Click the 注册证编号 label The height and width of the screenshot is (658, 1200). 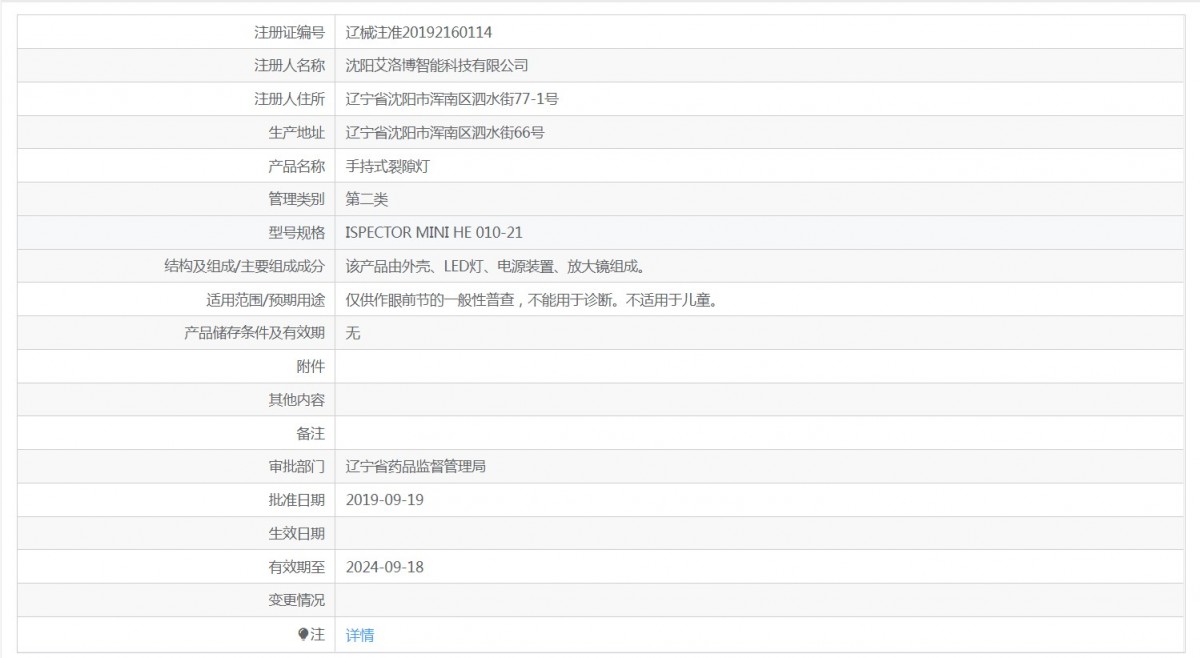click(x=290, y=32)
